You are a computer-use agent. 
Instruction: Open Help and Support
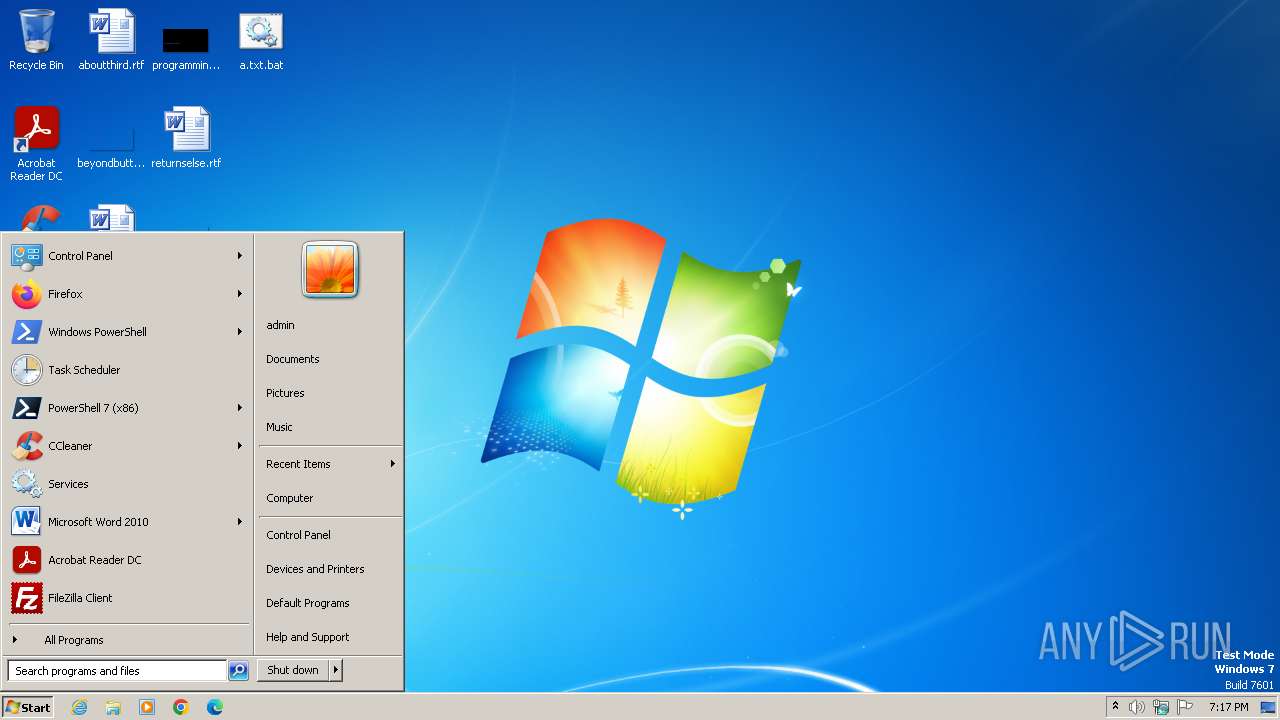(x=330, y=637)
